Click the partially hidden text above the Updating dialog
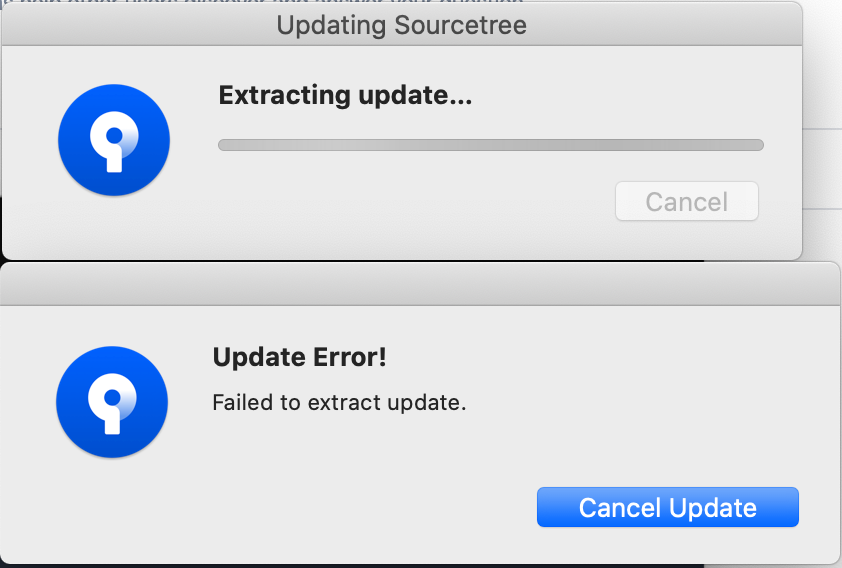This screenshot has width=842, height=568. 263,2
